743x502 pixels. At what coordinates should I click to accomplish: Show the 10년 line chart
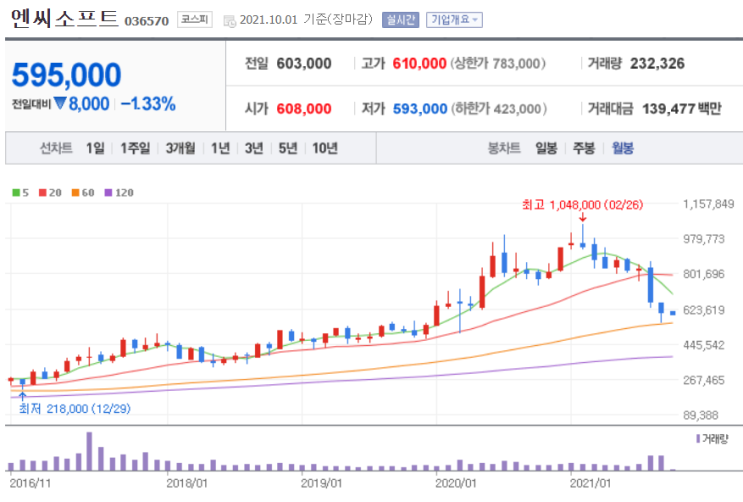[325, 148]
